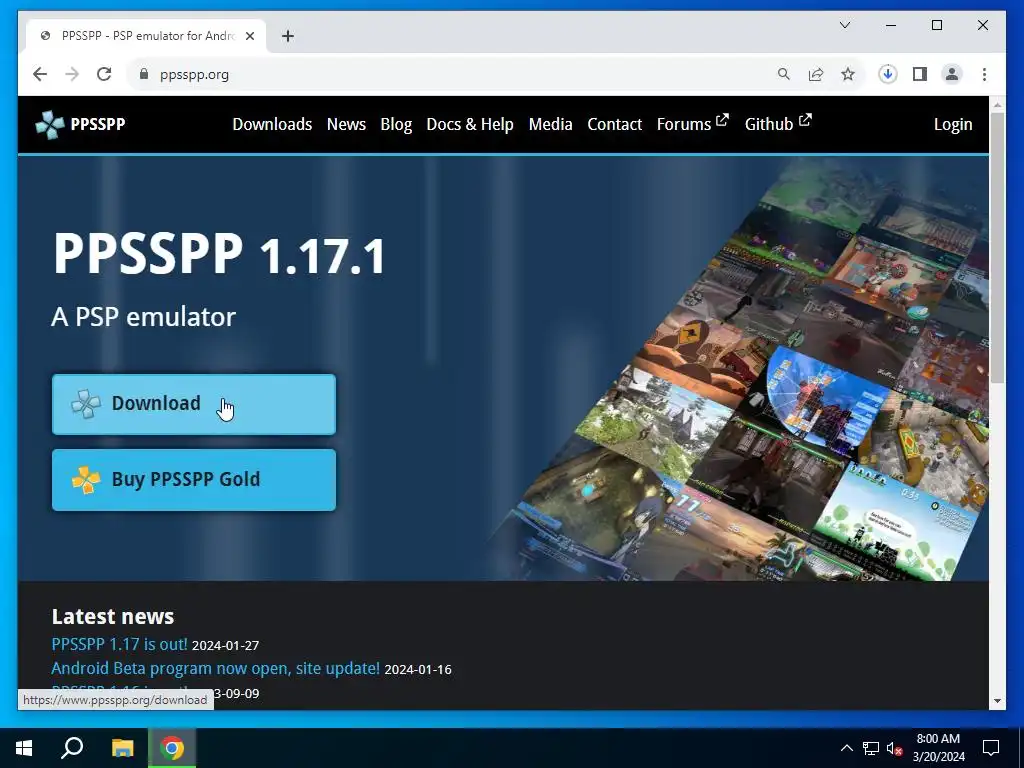
Task: Open Android Beta program news link
Action: 216,668
